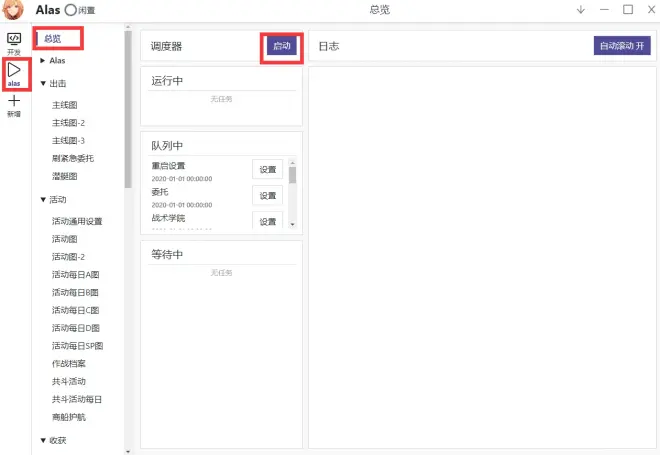Open 活动每日B图 menu item

pyautogui.click(x=75, y=293)
